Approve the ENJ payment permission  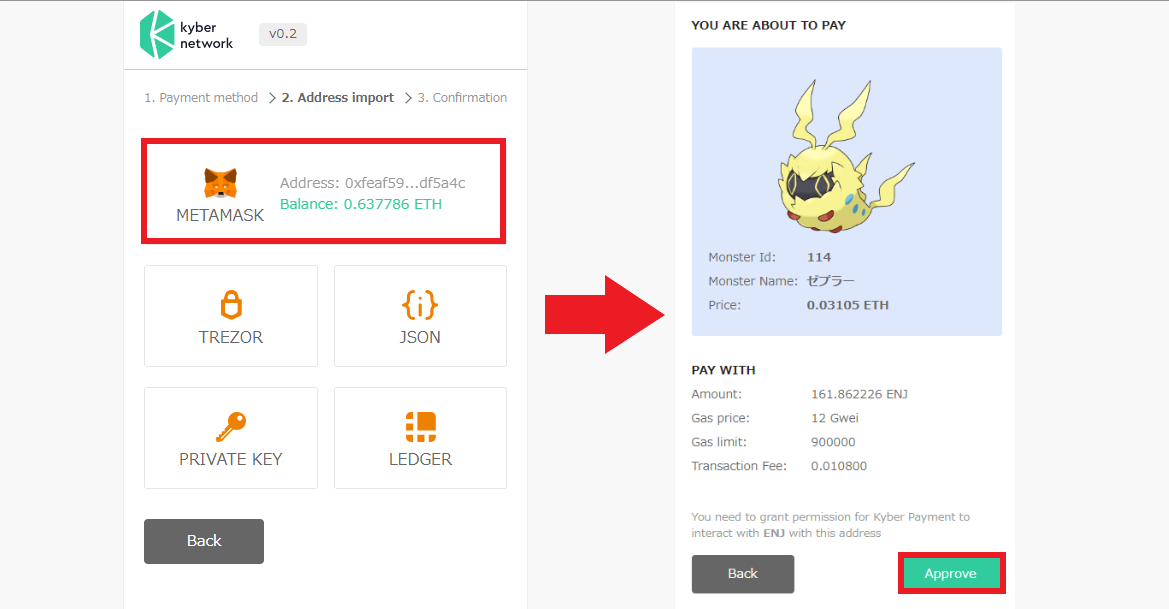[951, 573]
